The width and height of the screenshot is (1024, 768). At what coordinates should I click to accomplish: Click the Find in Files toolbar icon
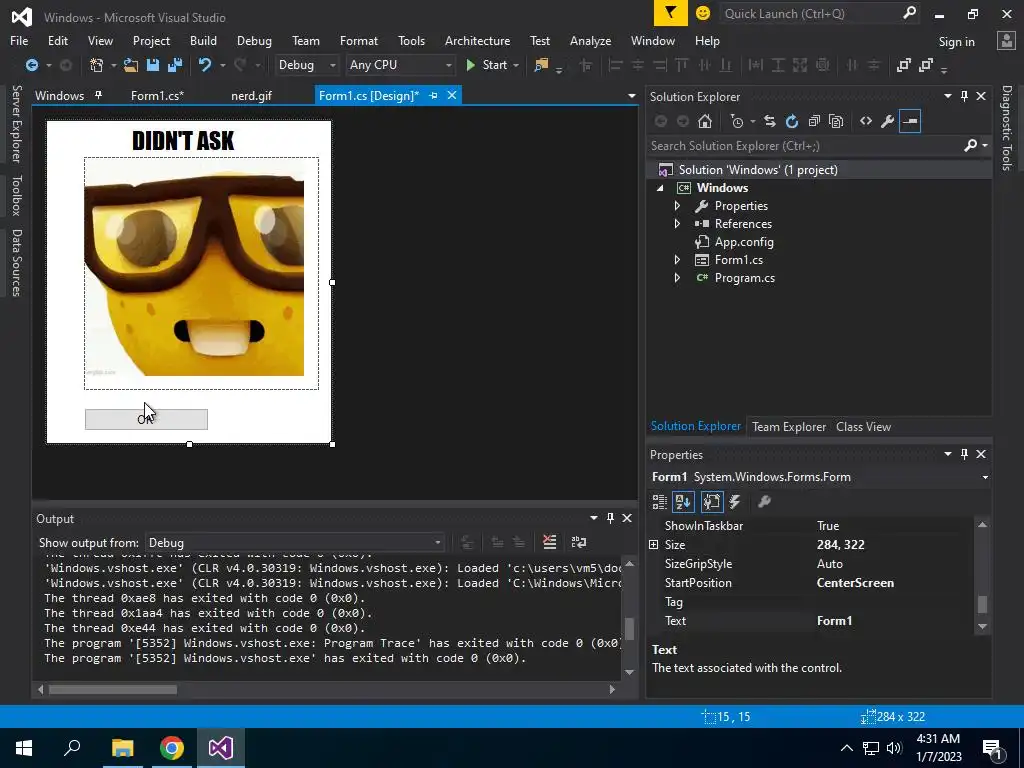[x=541, y=65]
